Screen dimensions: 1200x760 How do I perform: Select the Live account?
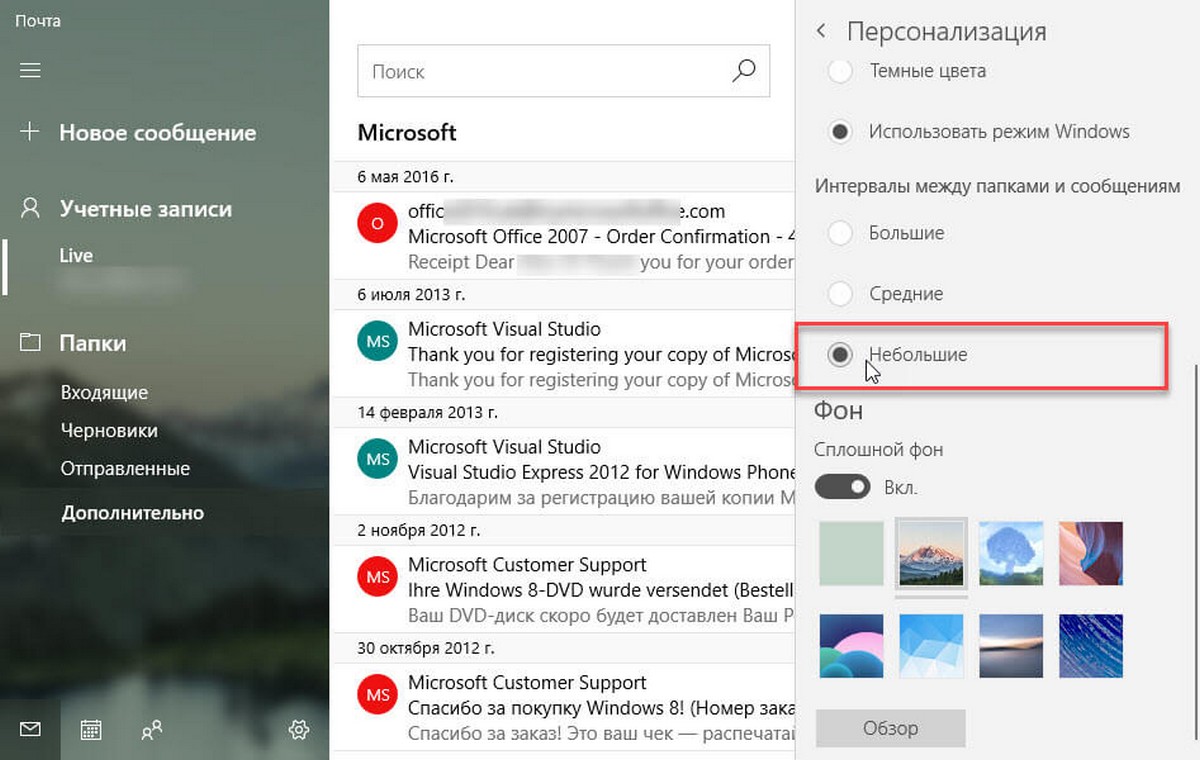[76, 256]
